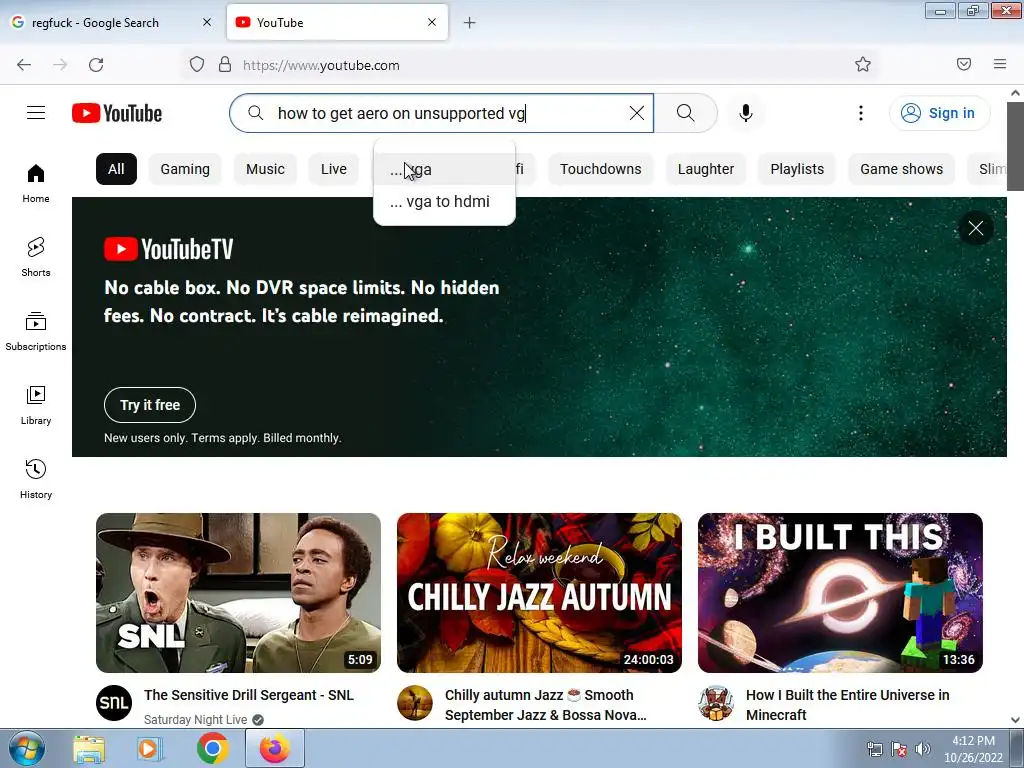Viewport: 1024px width, 768px height.
Task: Click the taskbar clock showing 4:12 PM
Action: [x=973, y=749]
